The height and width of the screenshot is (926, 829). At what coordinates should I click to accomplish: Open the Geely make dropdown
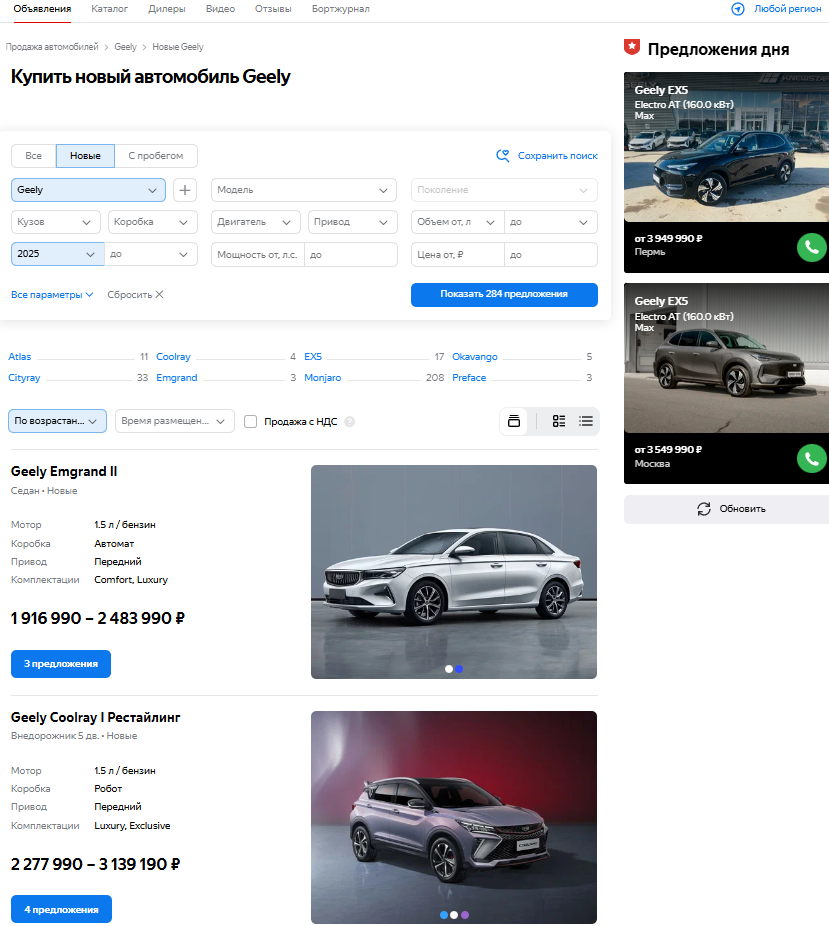[x=88, y=190]
